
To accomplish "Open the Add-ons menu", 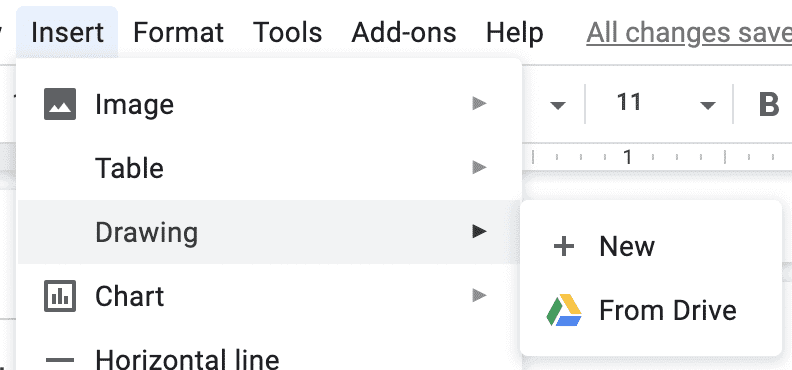I will point(404,33).
